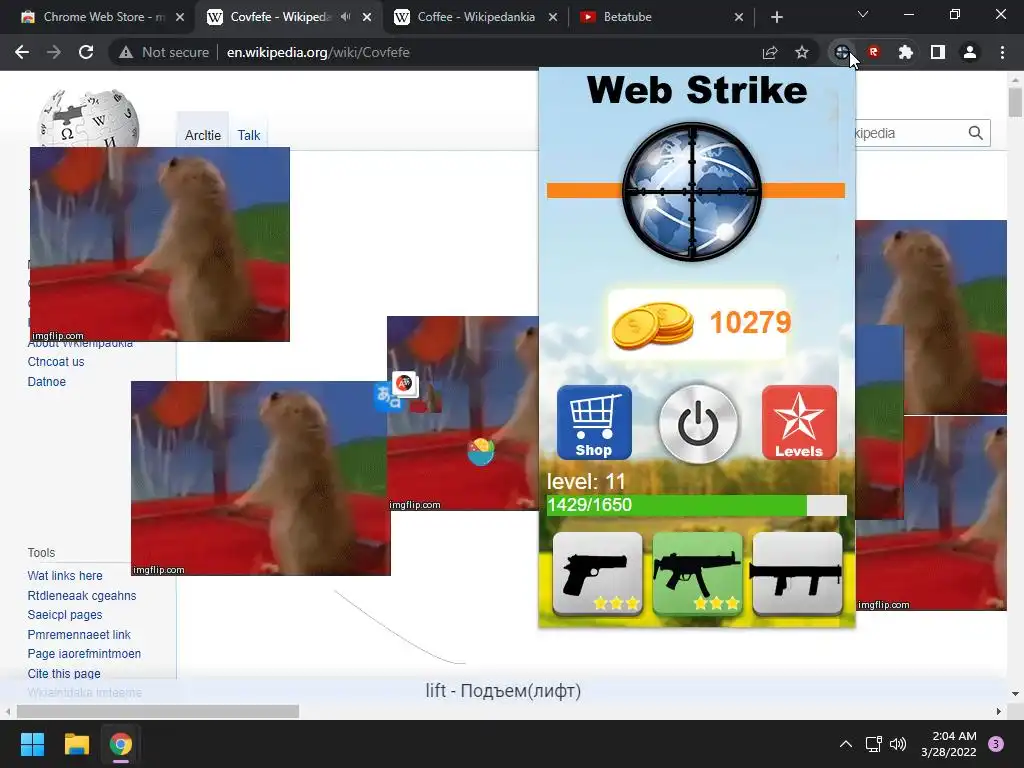Go forward to the next page
The height and width of the screenshot is (768, 1024).
point(54,52)
